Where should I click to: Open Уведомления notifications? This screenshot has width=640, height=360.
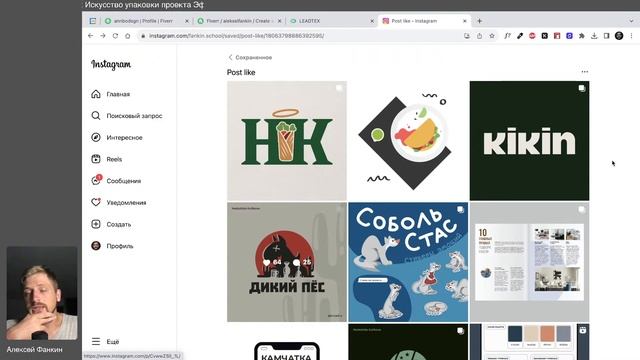coord(118,202)
